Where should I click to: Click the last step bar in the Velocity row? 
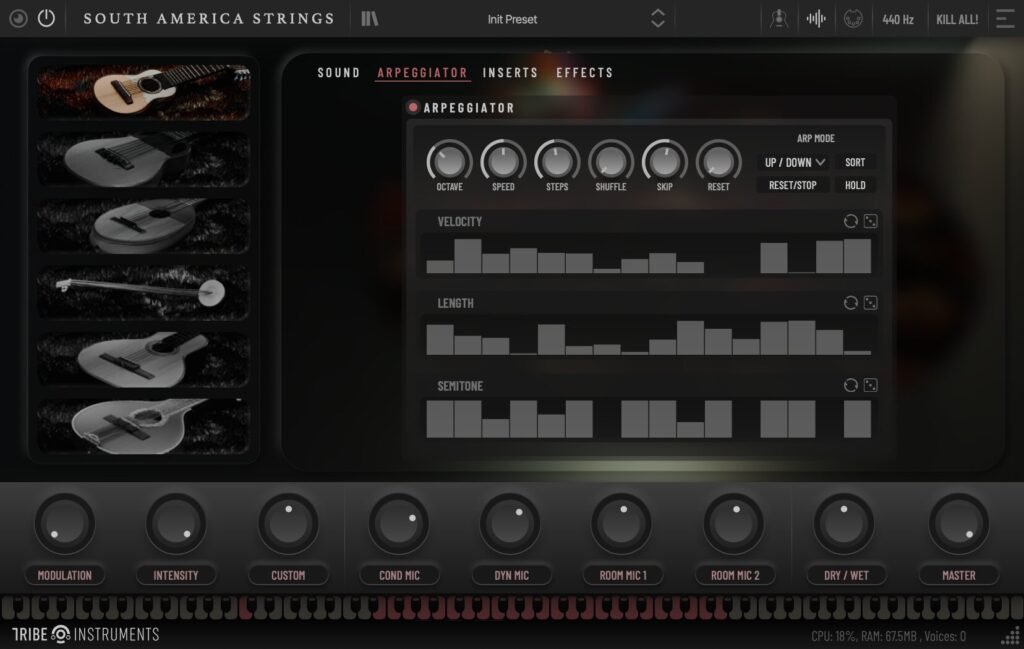click(x=857, y=255)
